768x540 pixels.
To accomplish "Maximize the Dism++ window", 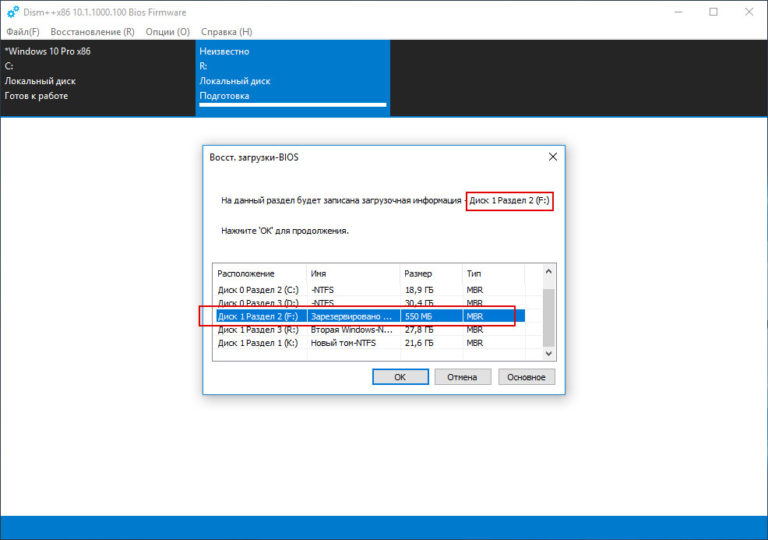I will pos(713,12).
